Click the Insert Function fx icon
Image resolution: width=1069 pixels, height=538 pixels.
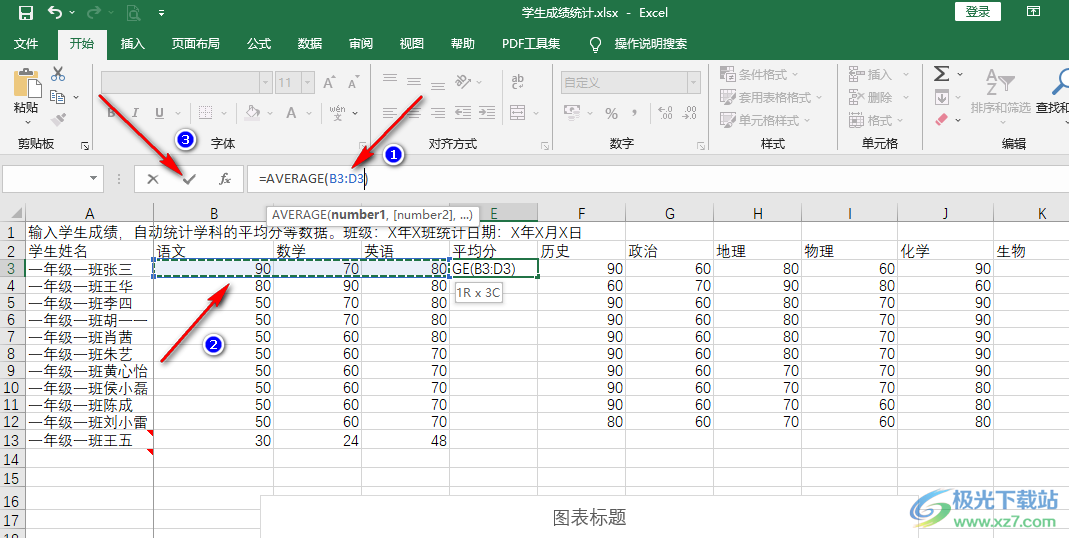pyautogui.click(x=225, y=179)
